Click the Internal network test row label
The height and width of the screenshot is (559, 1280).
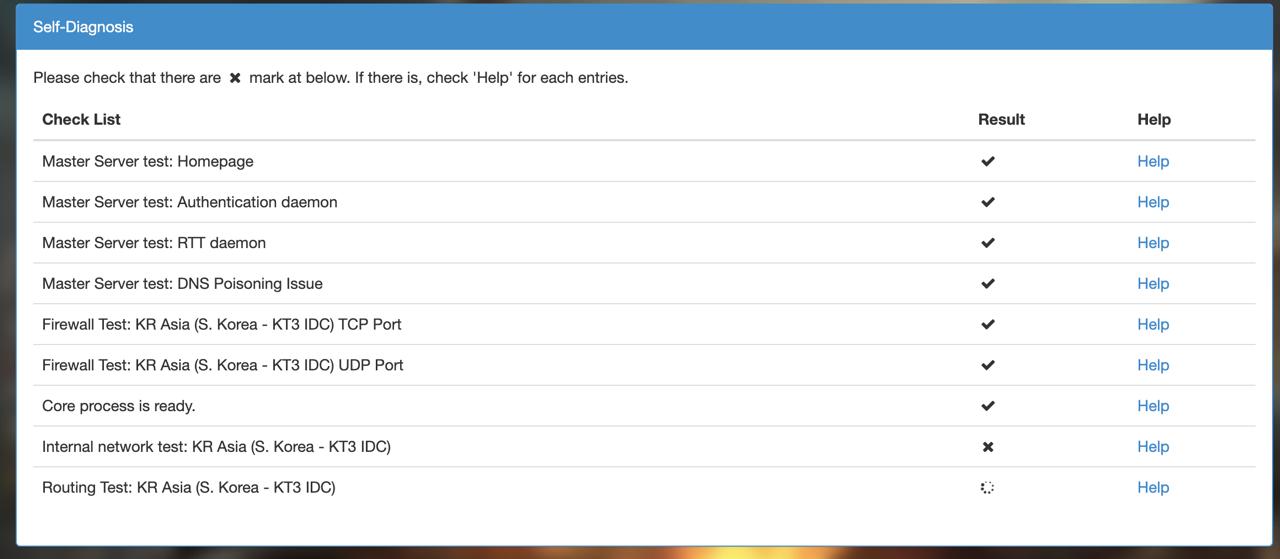coord(216,447)
